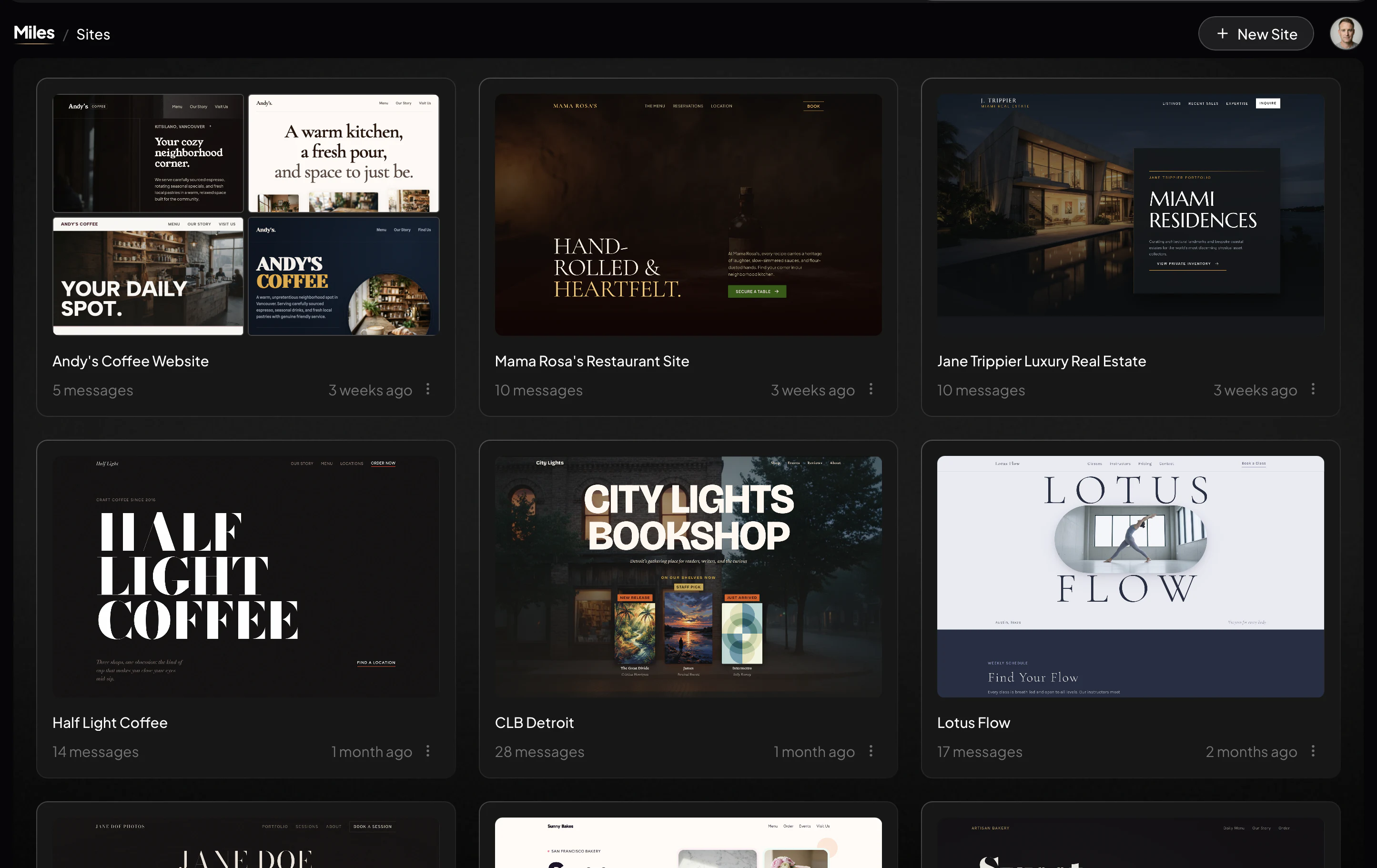Screen dimensions: 1377x868
Task: Open the Lotus Flow site thumbnail
Action: click(1130, 576)
